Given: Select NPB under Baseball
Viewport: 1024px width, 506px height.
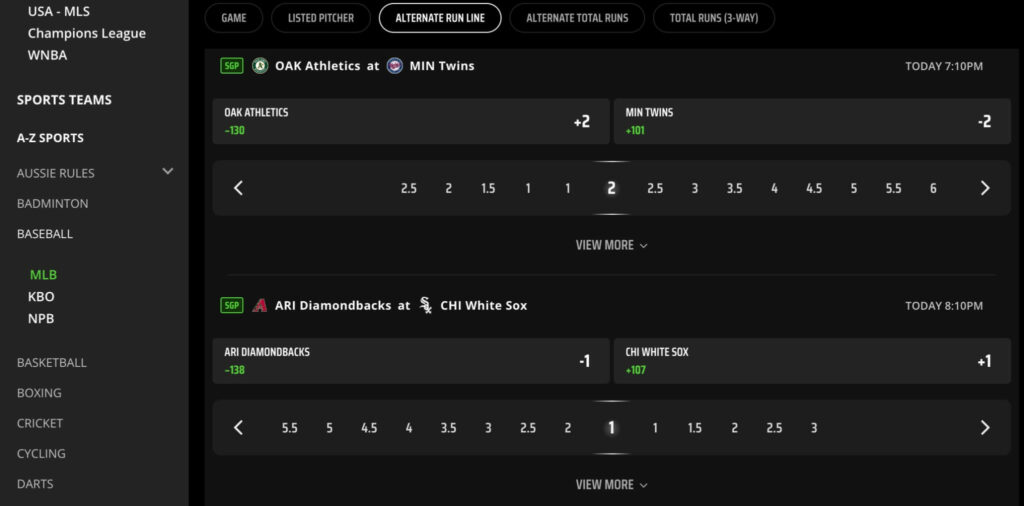Looking at the screenshot, I should click(x=41, y=319).
